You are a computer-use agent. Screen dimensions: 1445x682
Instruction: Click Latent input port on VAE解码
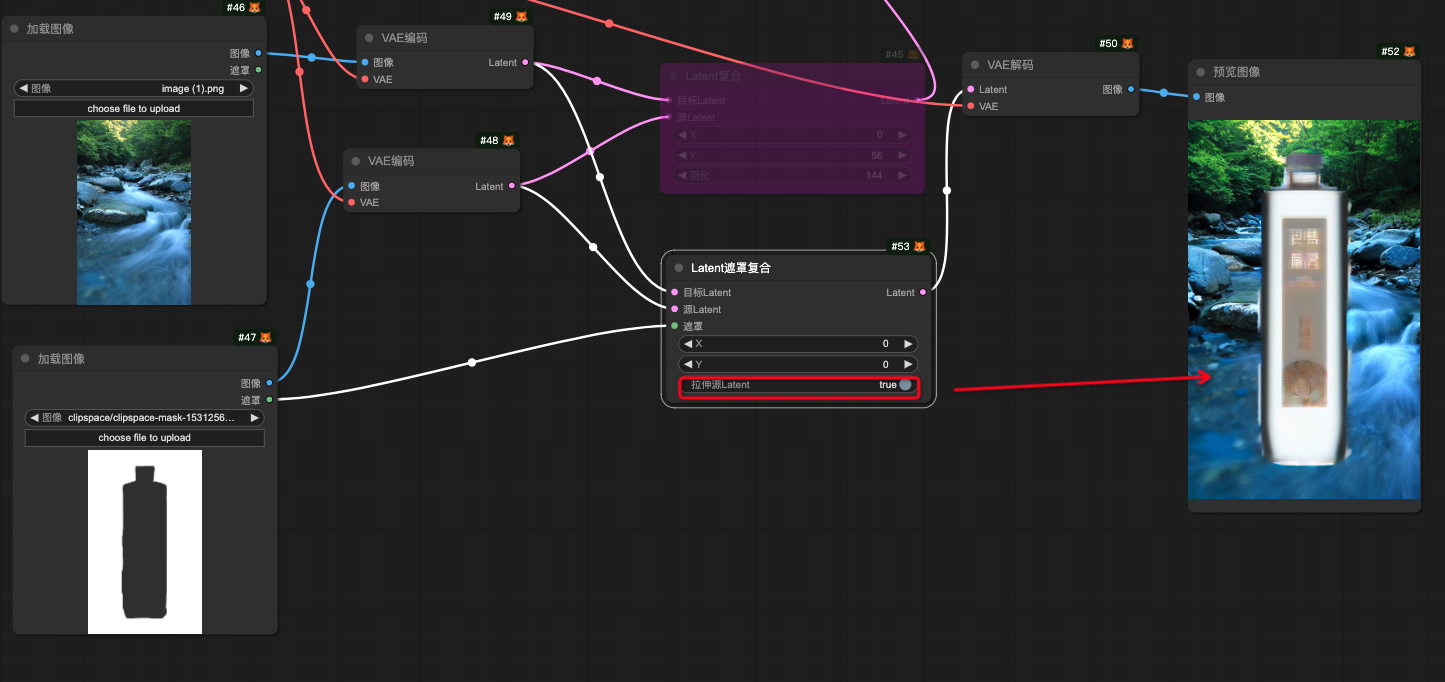pos(971,89)
